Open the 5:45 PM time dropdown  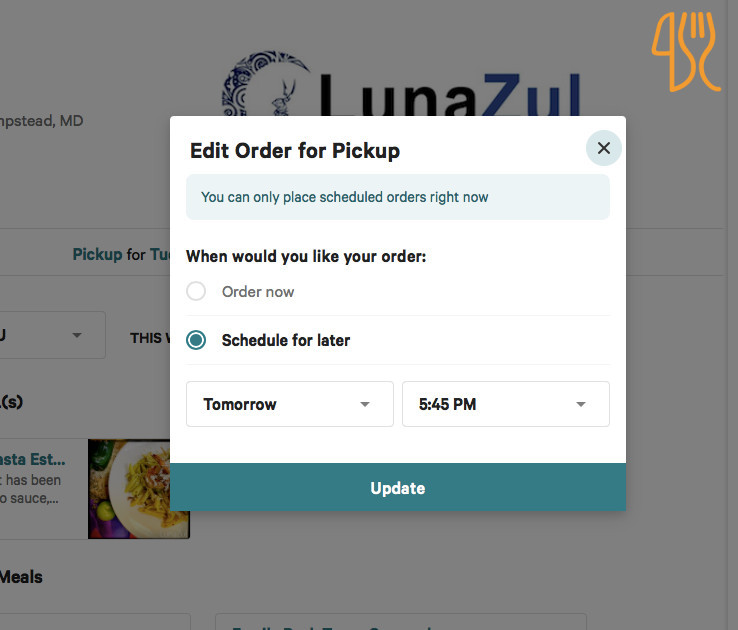click(x=505, y=404)
